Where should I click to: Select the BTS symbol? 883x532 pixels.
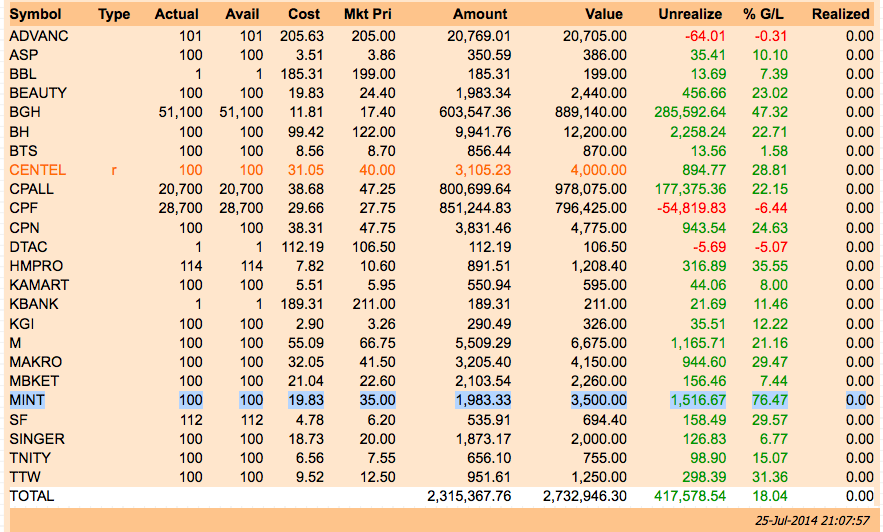click(24, 151)
